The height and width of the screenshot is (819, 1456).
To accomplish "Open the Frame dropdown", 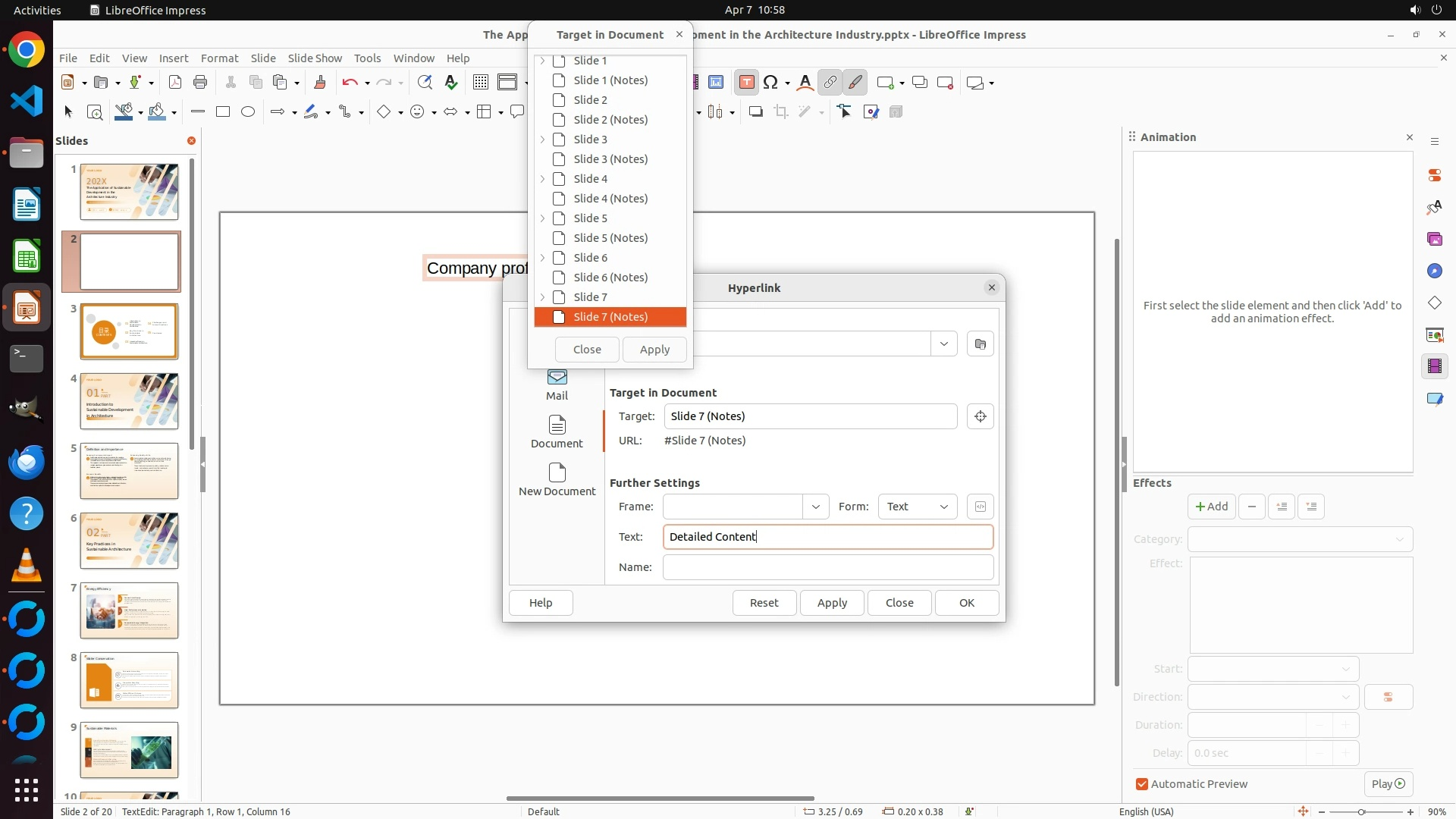I will 815,507.
